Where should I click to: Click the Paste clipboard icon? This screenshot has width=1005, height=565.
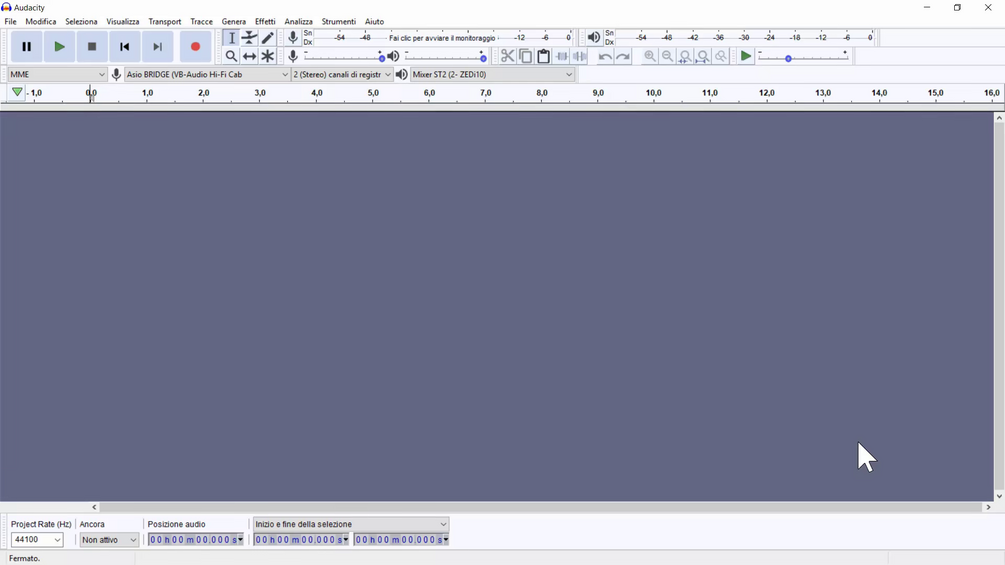tap(543, 56)
